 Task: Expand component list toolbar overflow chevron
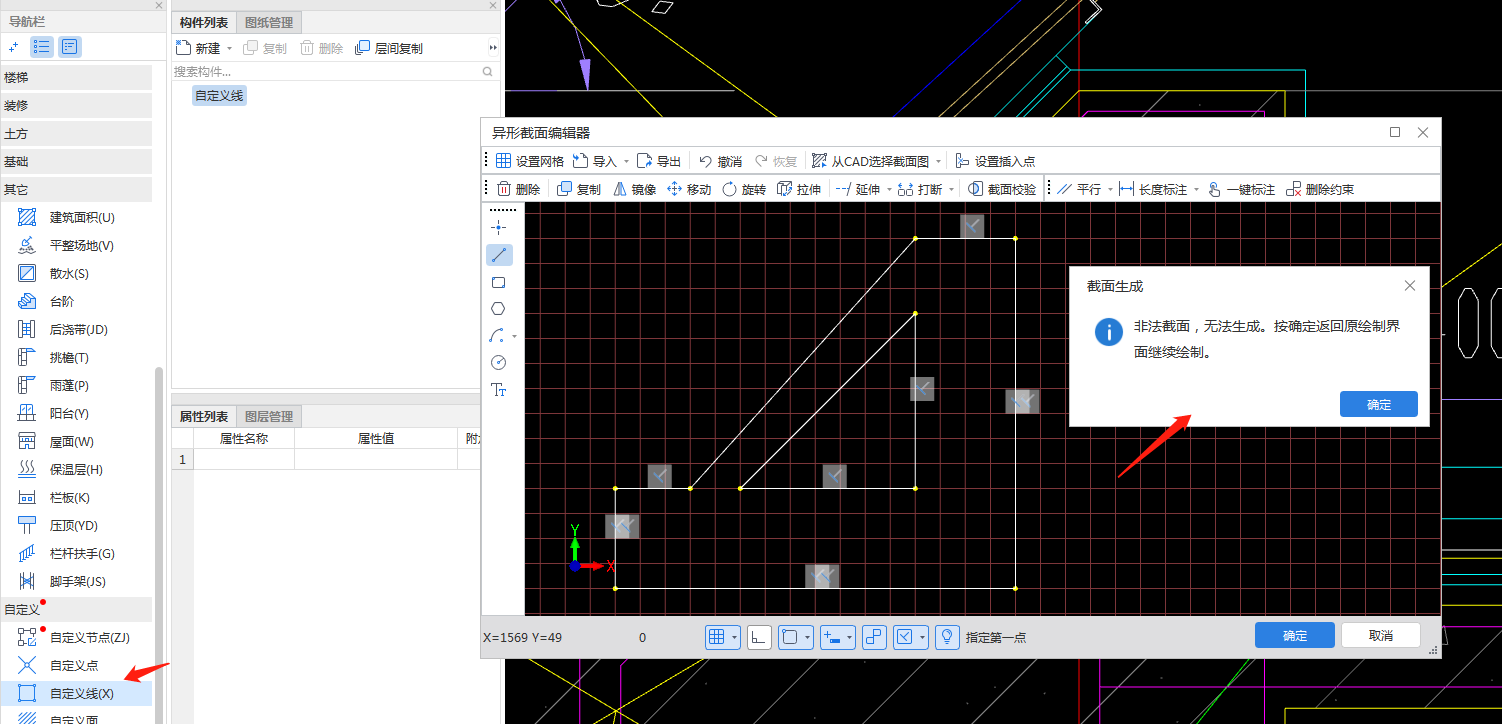[x=492, y=48]
